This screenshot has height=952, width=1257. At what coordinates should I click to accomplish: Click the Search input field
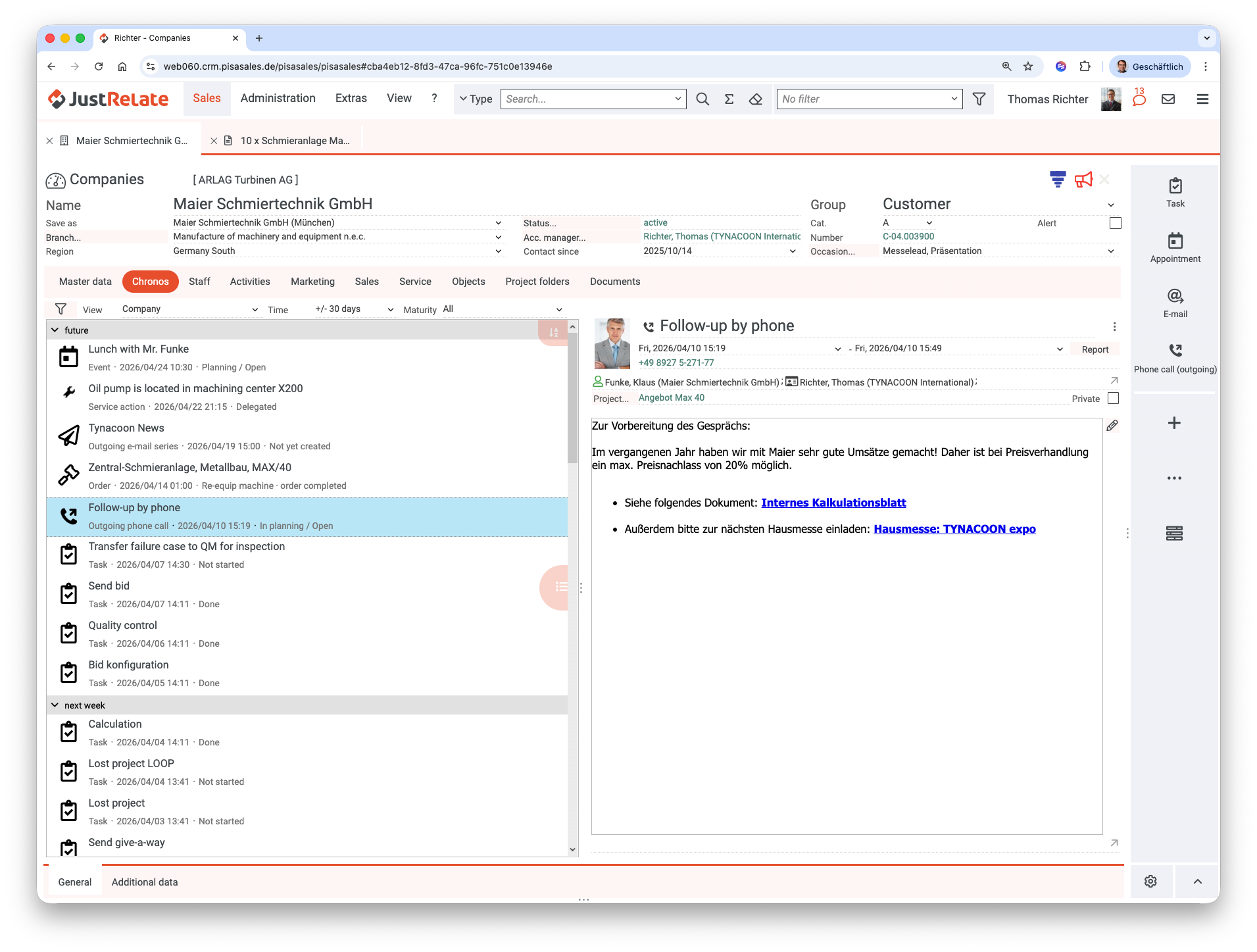[x=589, y=99]
